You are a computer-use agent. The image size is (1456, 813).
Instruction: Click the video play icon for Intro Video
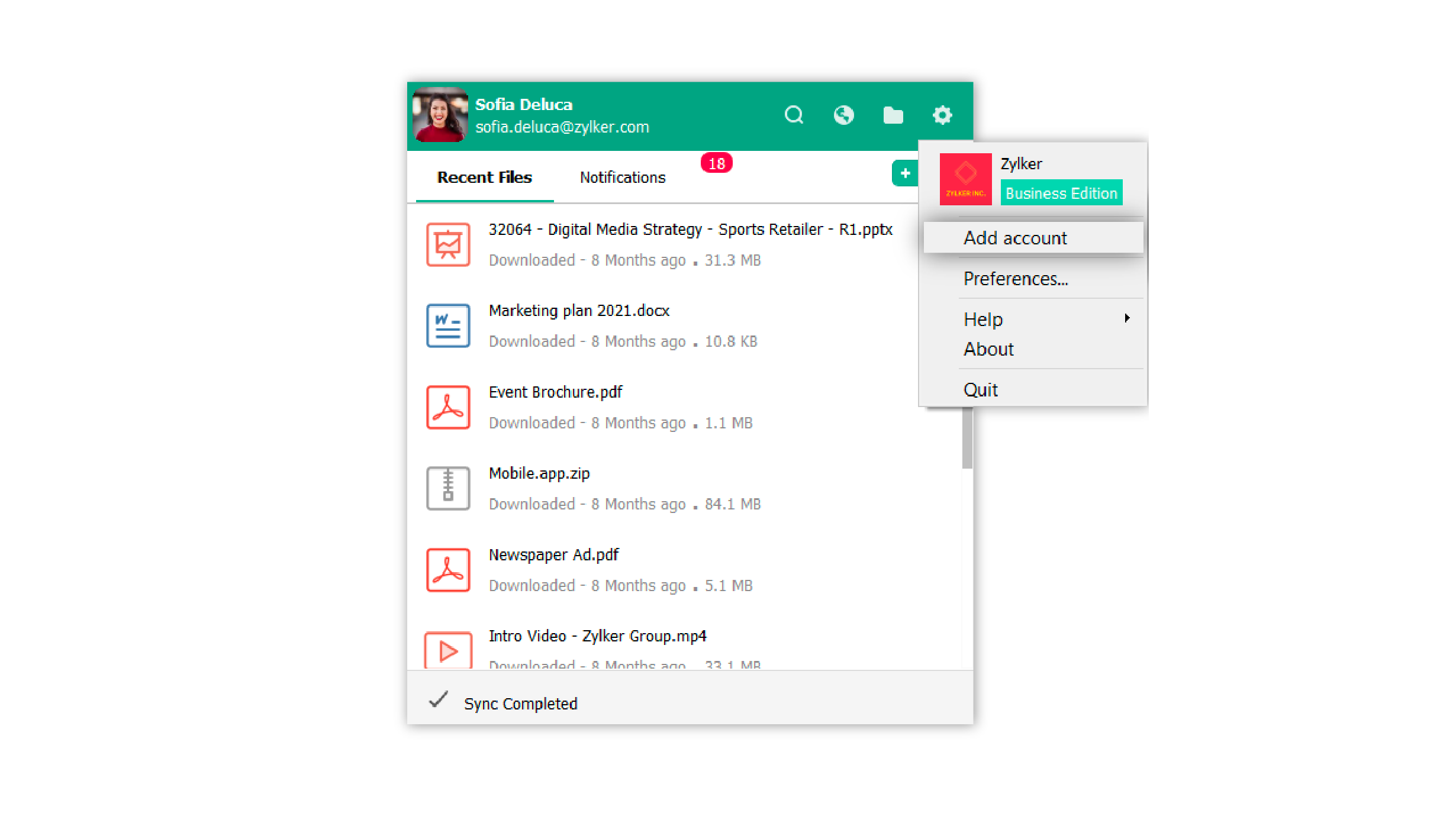[448, 651]
